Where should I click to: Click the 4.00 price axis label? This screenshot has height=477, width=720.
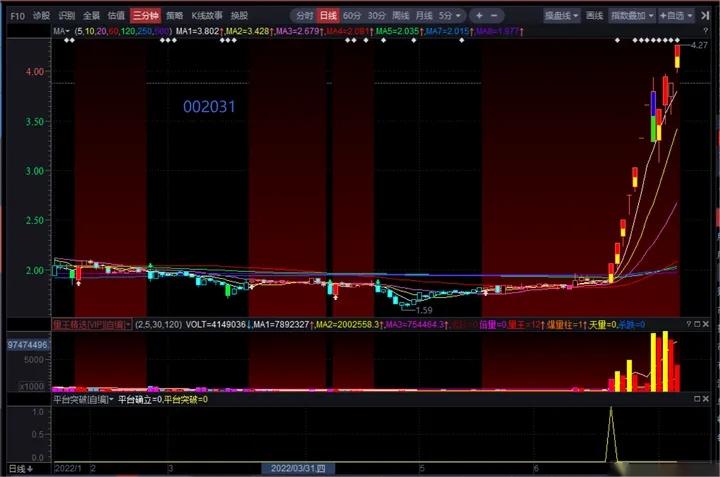(x=35, y=72)
